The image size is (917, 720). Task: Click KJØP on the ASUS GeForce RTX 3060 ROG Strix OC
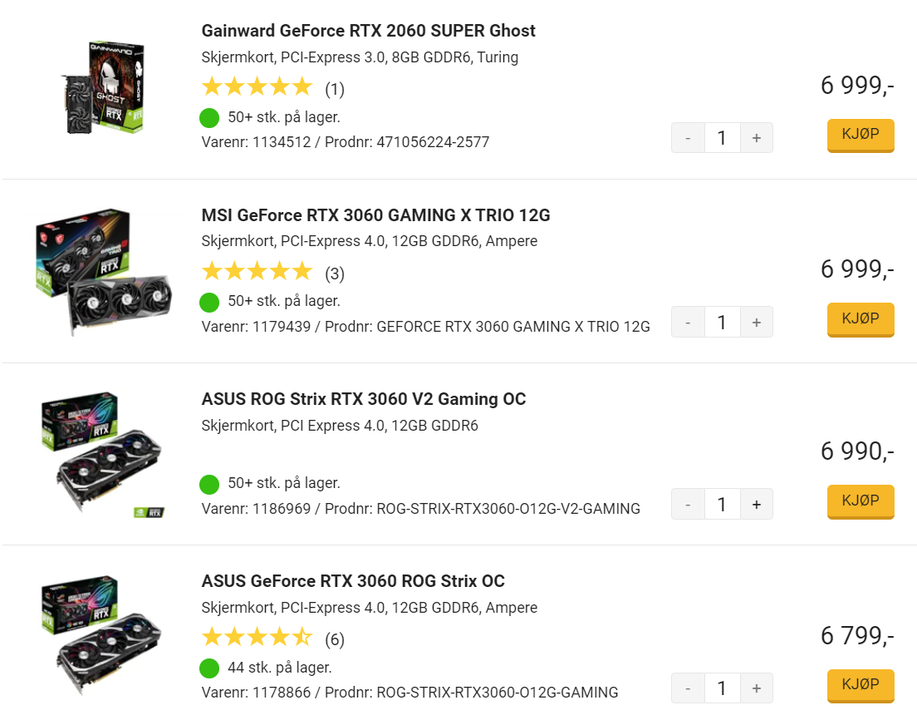(859, 685)
